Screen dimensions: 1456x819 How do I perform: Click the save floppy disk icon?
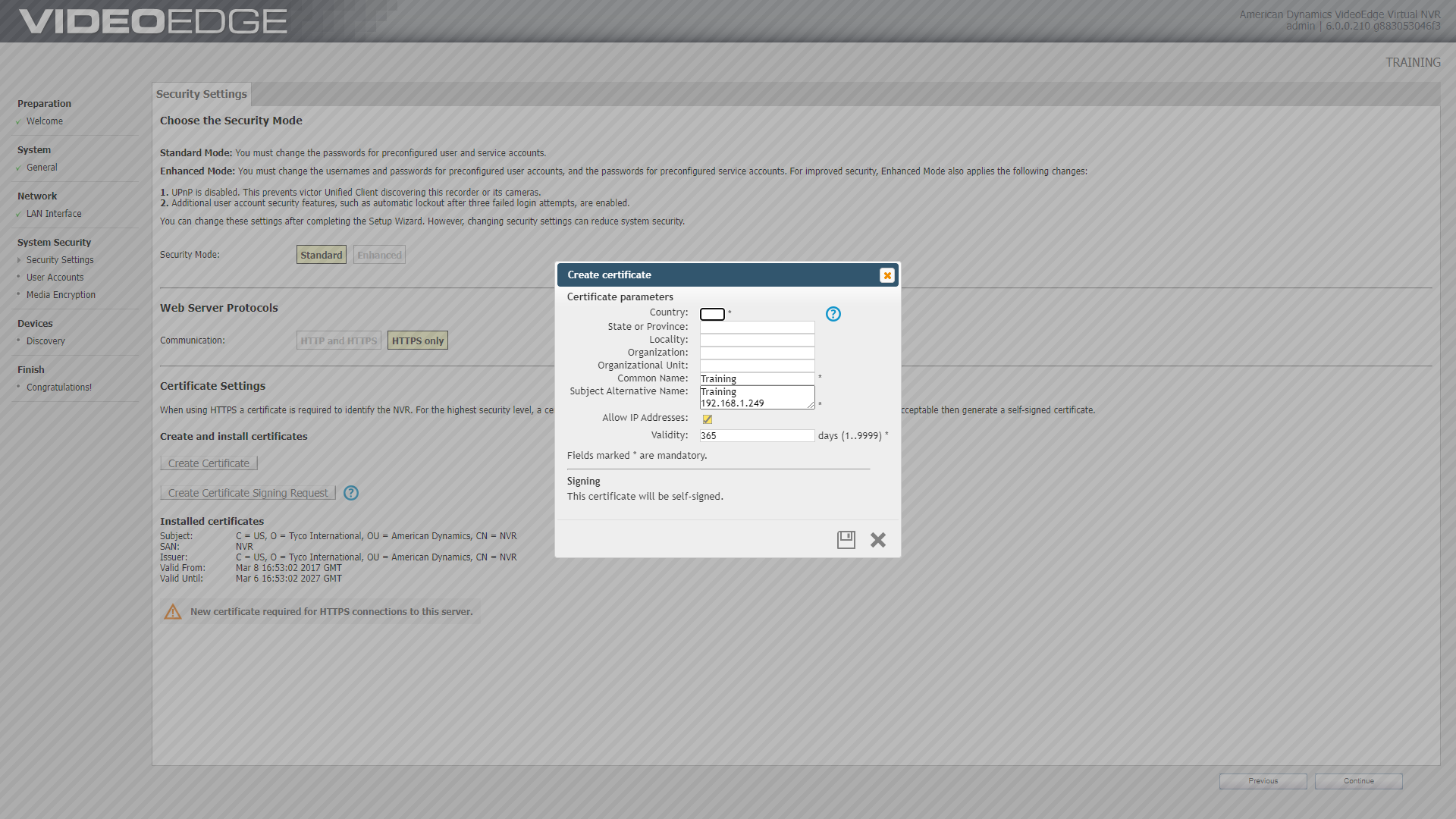pyautogui.click(x=846, y=540)
